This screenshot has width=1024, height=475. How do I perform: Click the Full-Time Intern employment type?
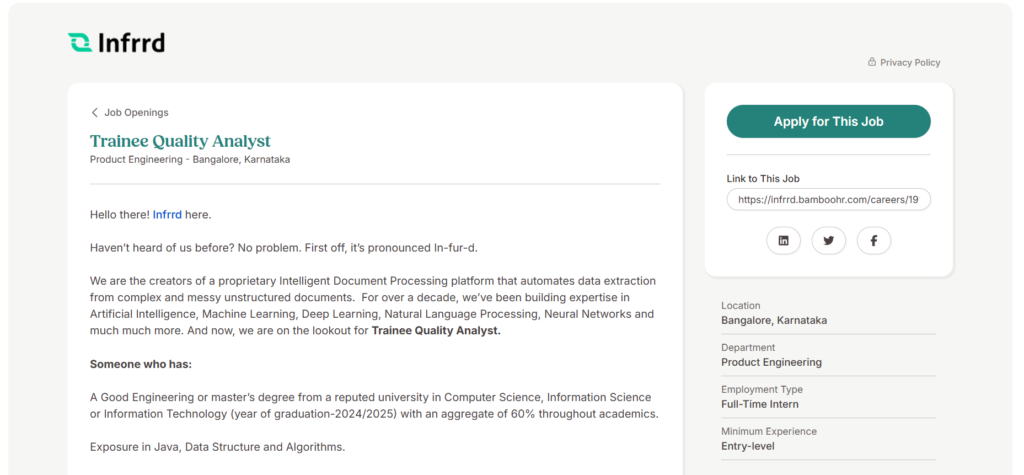760,404
